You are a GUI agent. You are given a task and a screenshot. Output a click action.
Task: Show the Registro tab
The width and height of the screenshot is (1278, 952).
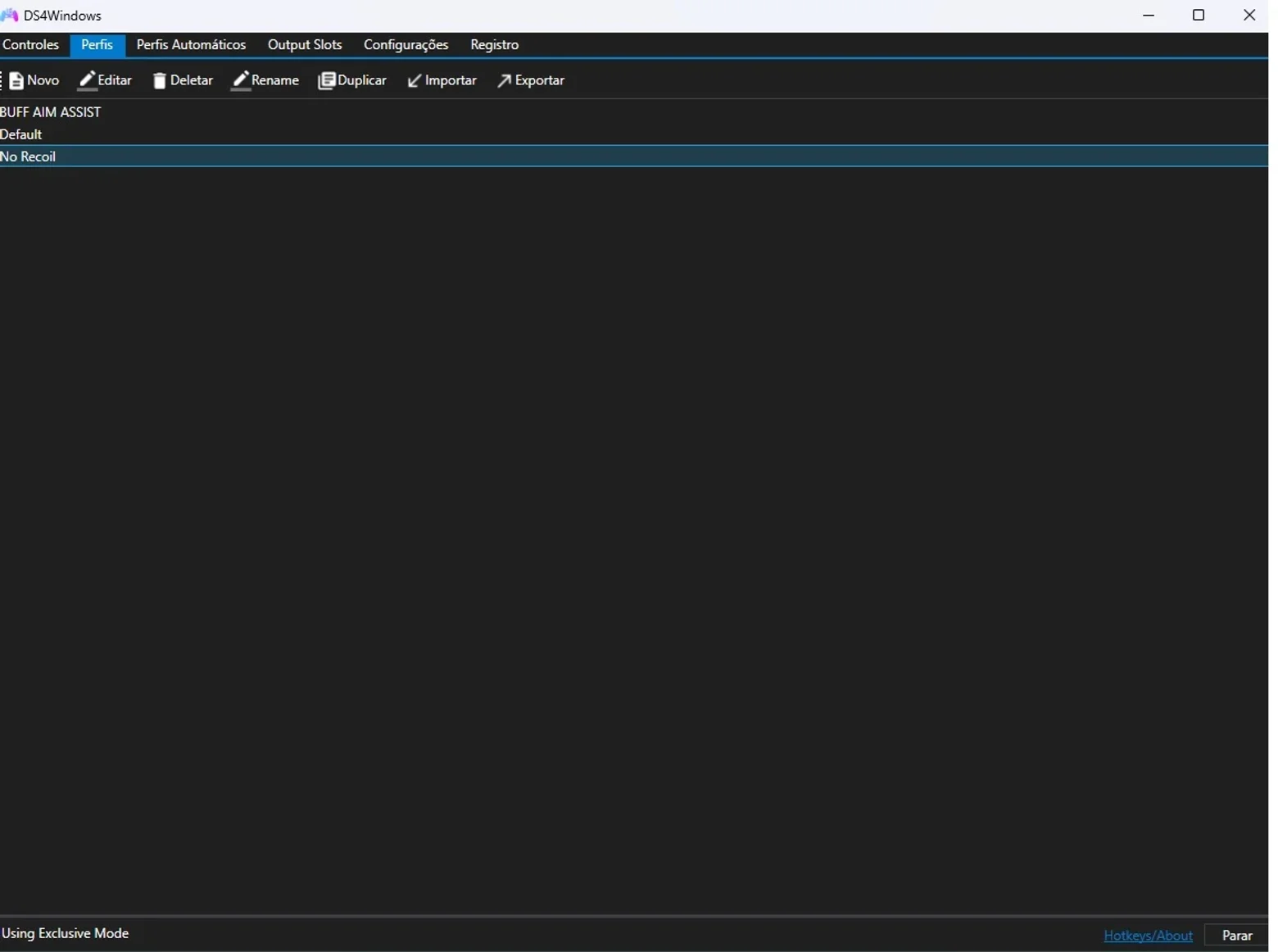click(495, 45)
